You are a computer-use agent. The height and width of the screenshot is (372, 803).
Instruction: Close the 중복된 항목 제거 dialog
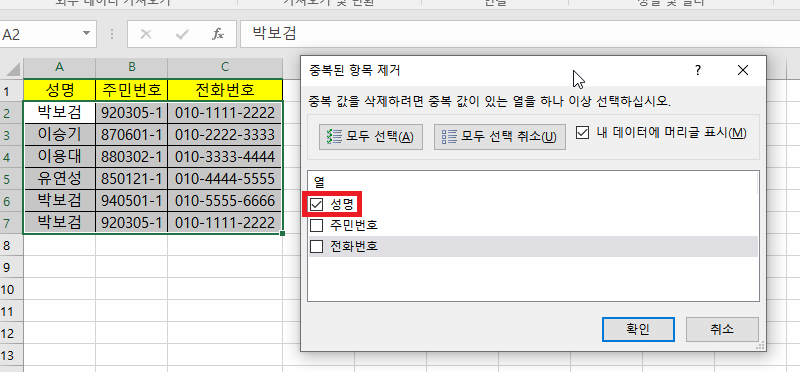[x=743, y=70]
